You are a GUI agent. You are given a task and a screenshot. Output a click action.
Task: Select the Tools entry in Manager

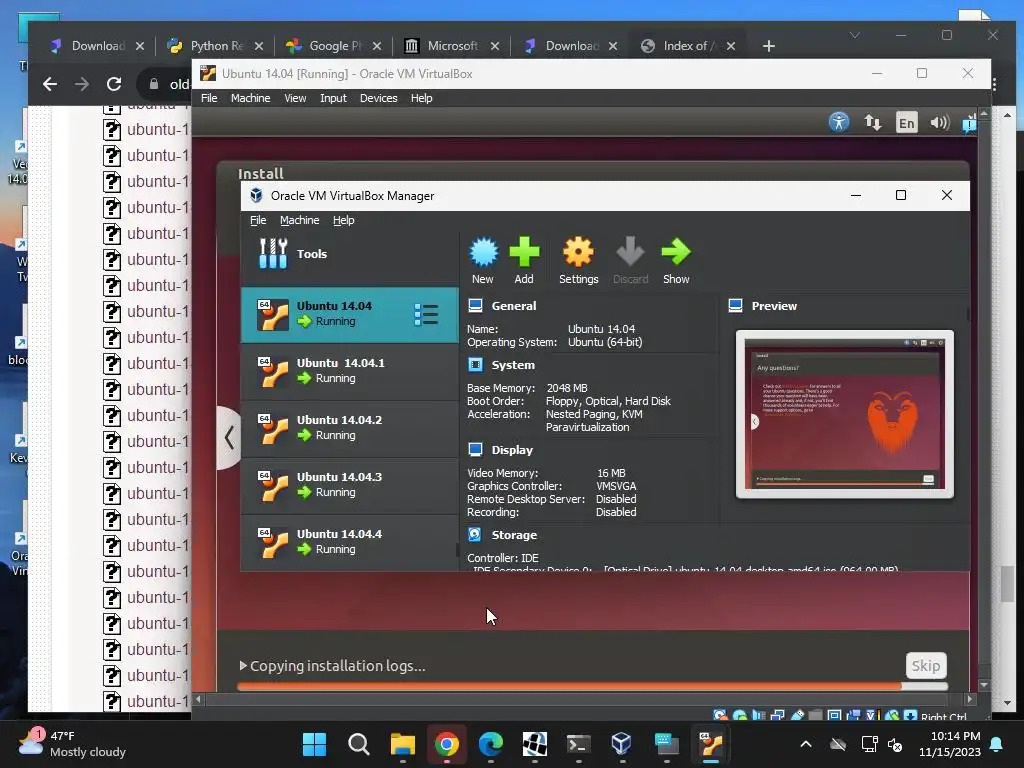[x=349, y=254]
